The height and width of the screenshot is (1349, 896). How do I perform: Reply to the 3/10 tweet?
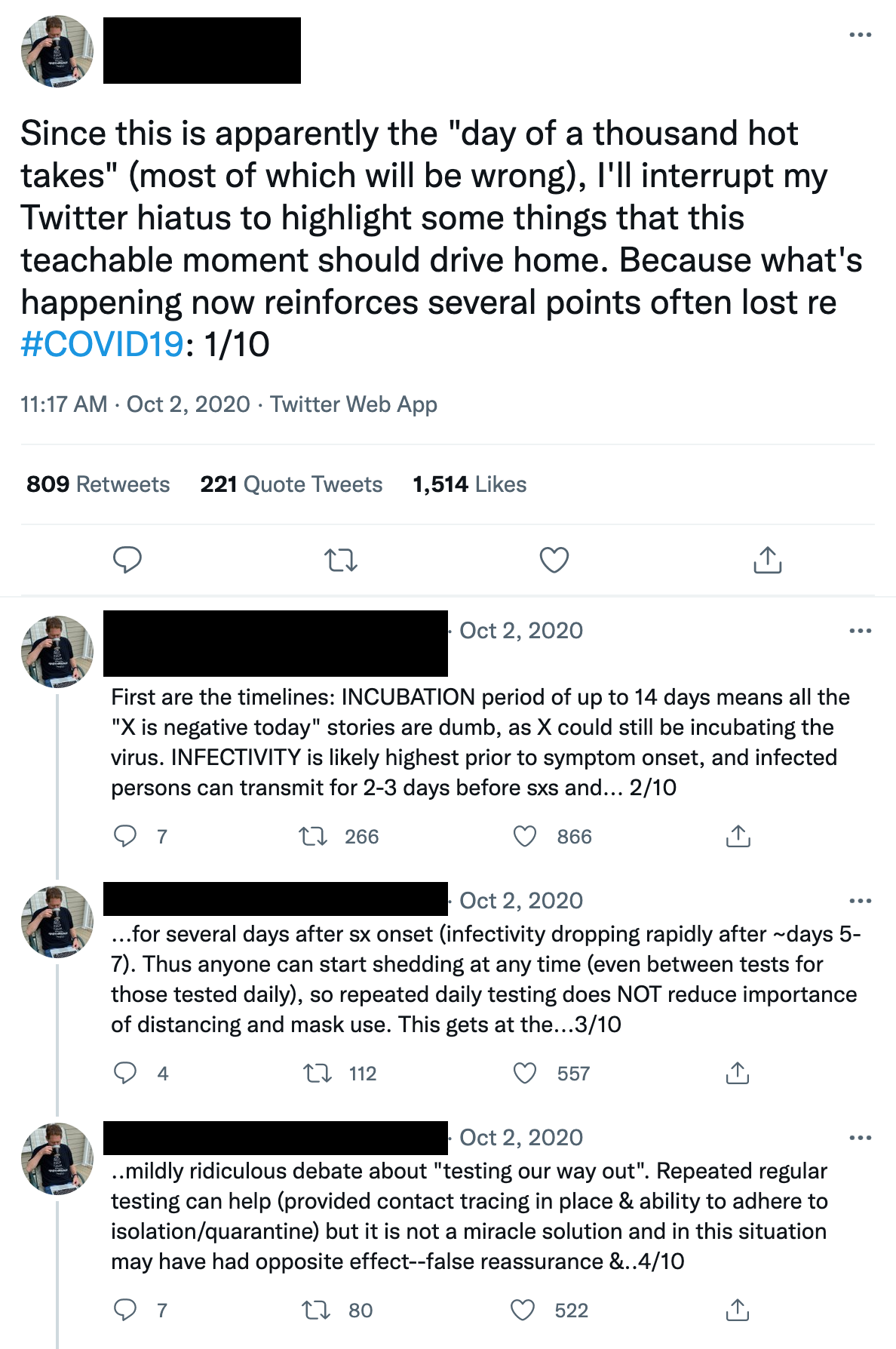[x=125, y=1073]
